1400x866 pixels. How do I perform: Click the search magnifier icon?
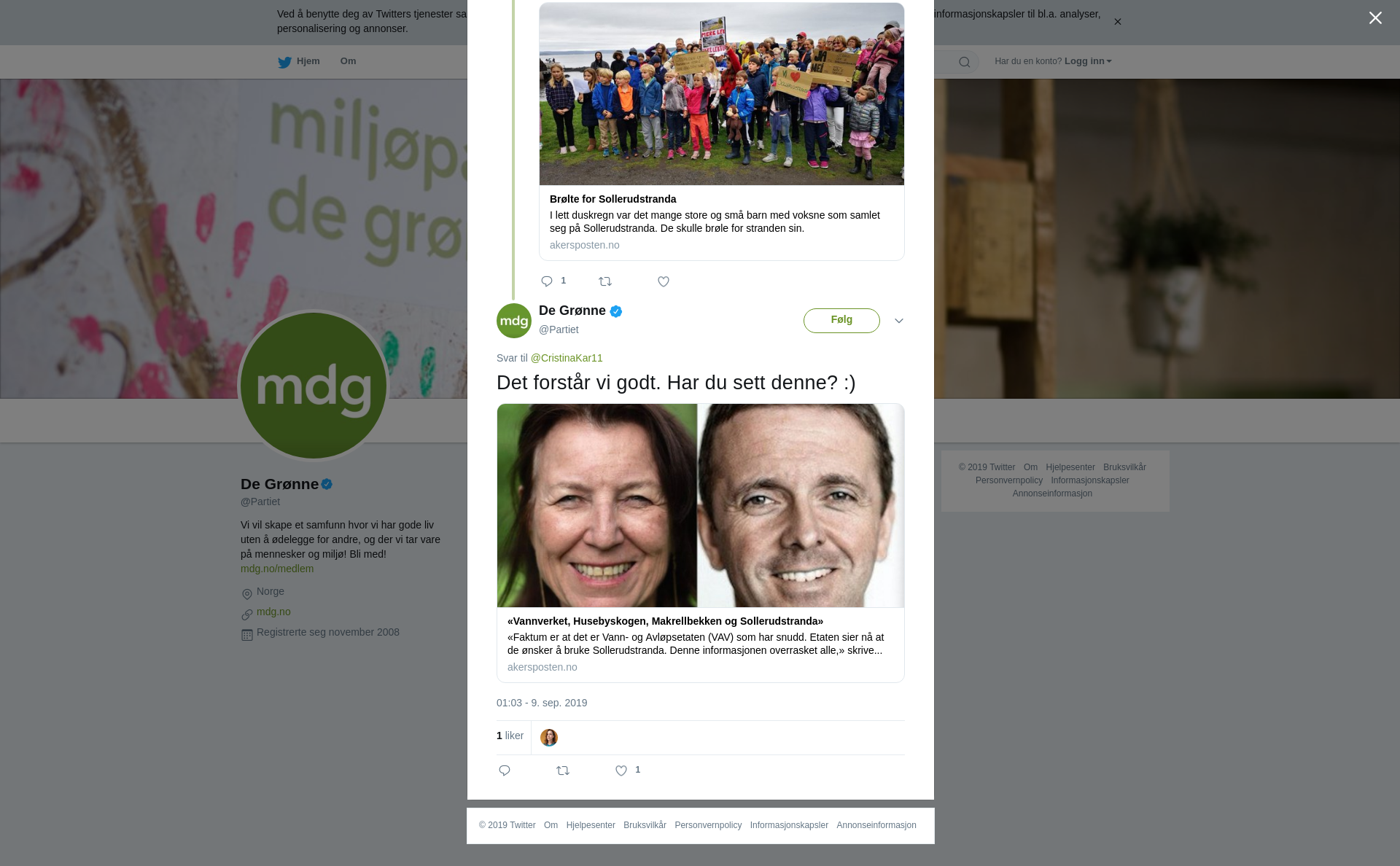[965, 62]
